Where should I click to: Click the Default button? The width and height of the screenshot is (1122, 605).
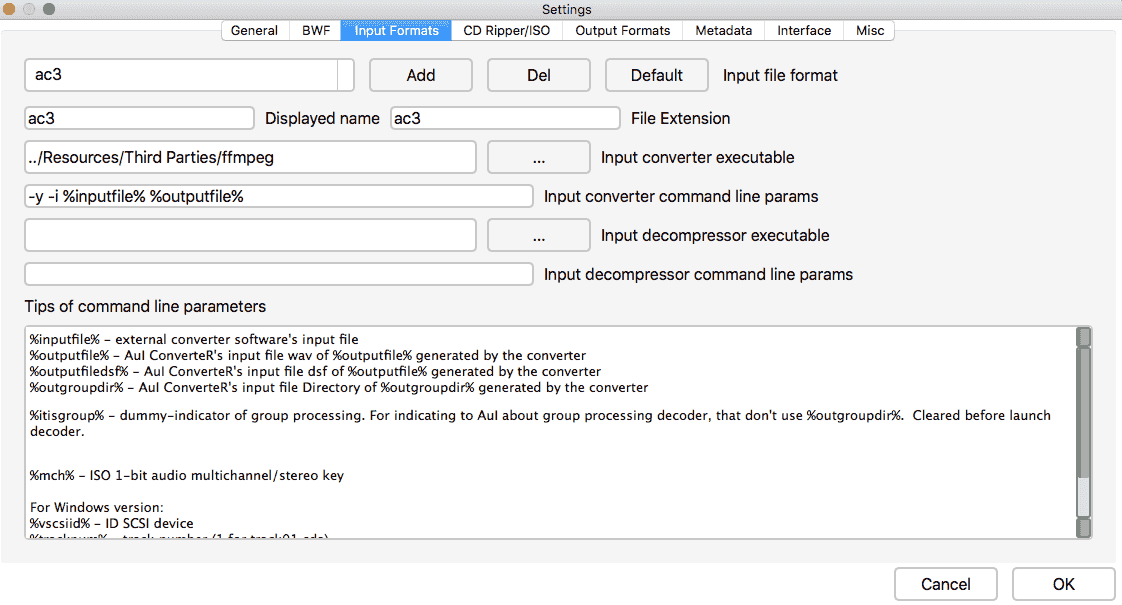tap(657, 75)
